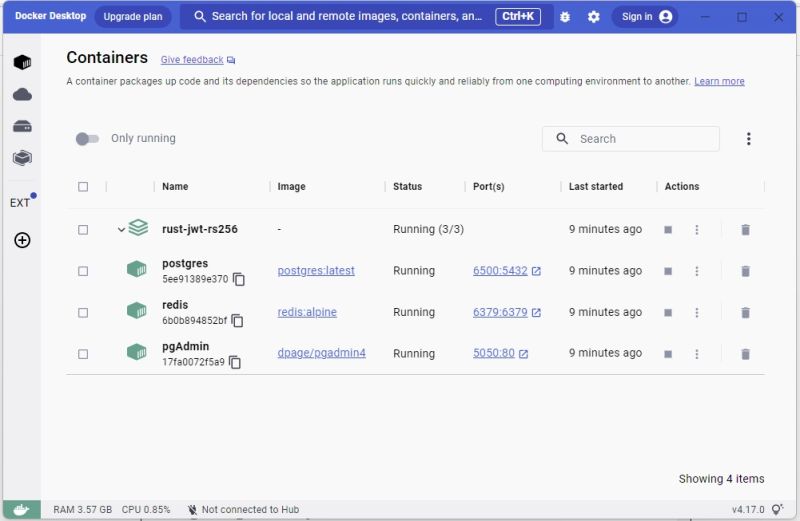
Task: Click the redis container name
Action: click(x=175, y=305)
